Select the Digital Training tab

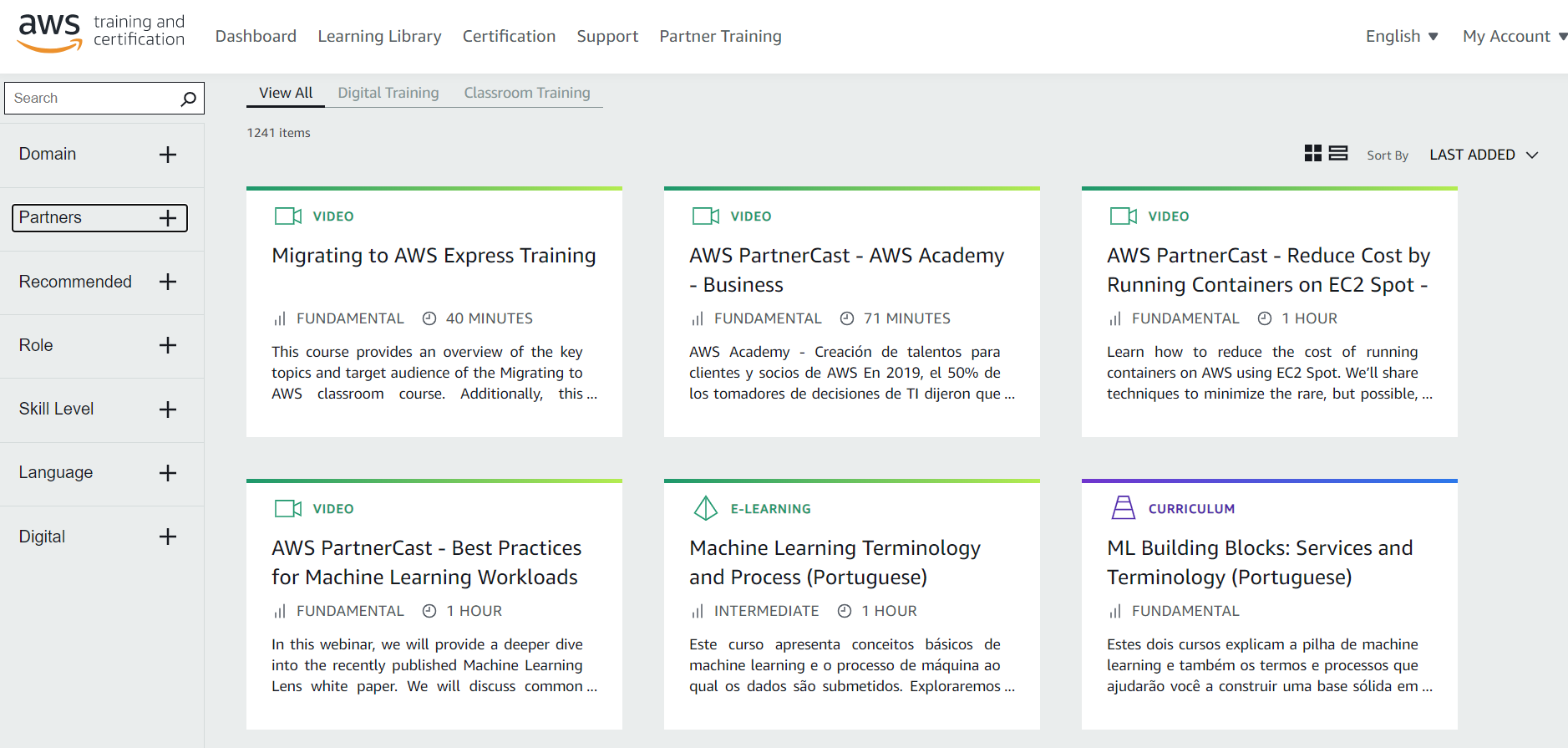coord(388,93)
